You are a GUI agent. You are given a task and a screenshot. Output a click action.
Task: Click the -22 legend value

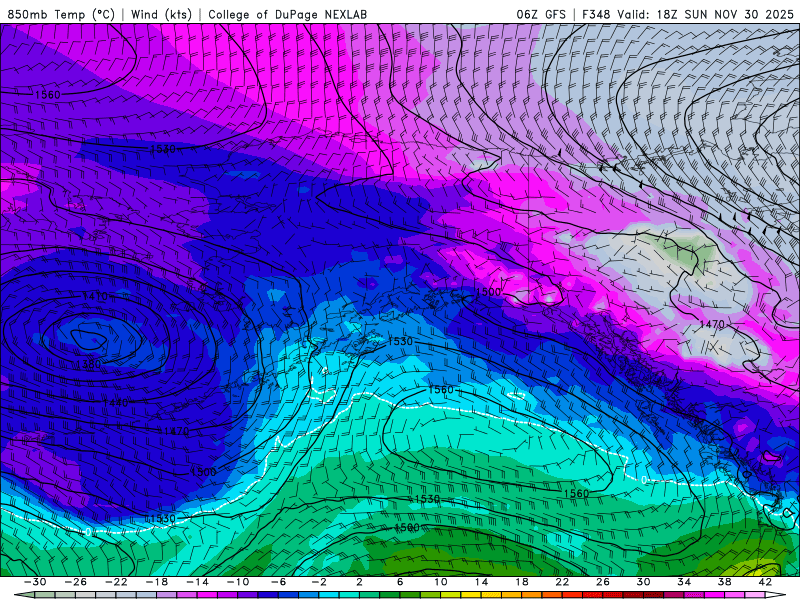[x=116, y=582]
